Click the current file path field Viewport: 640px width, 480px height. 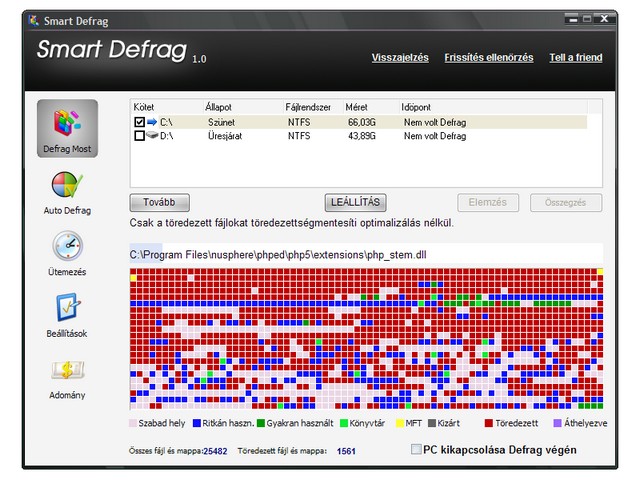366,255
